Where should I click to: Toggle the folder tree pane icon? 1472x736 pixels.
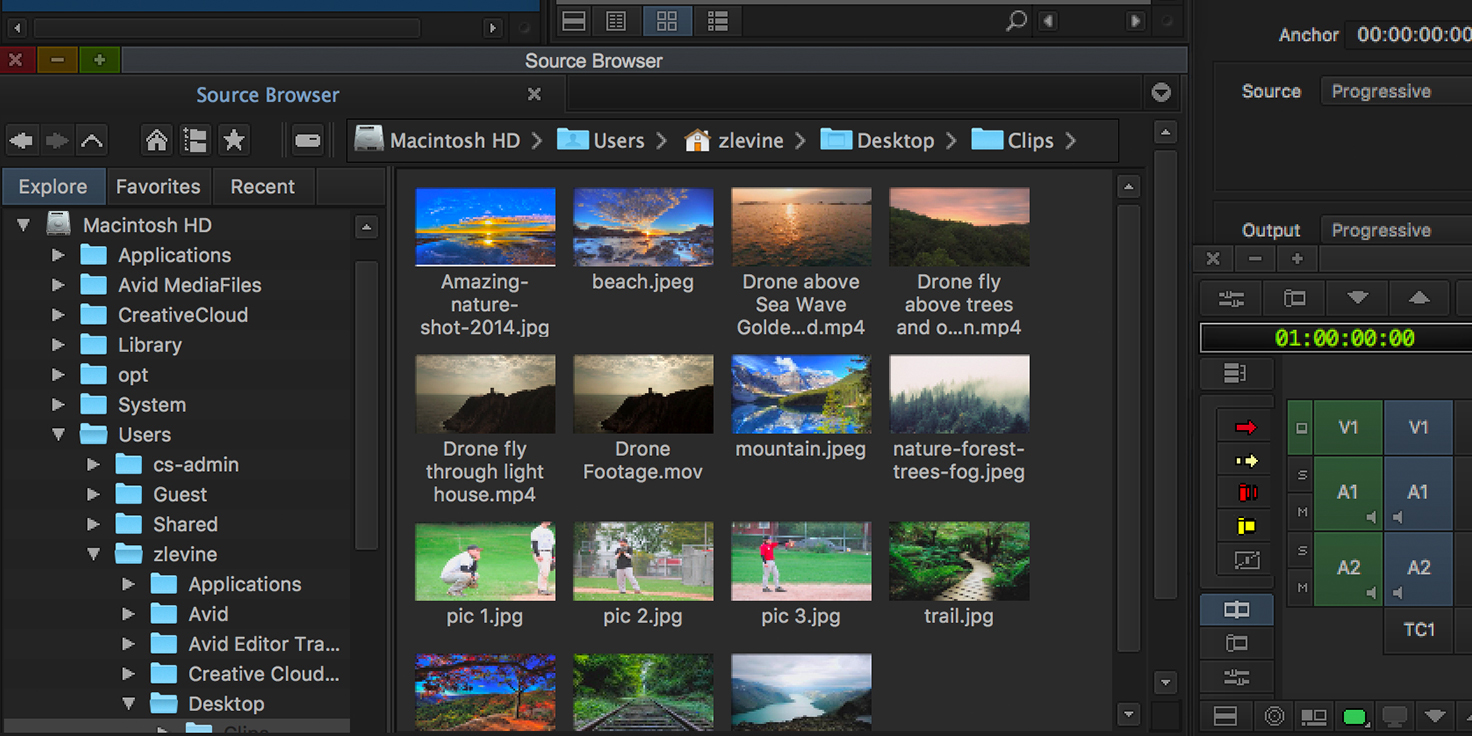coord(195,141)
